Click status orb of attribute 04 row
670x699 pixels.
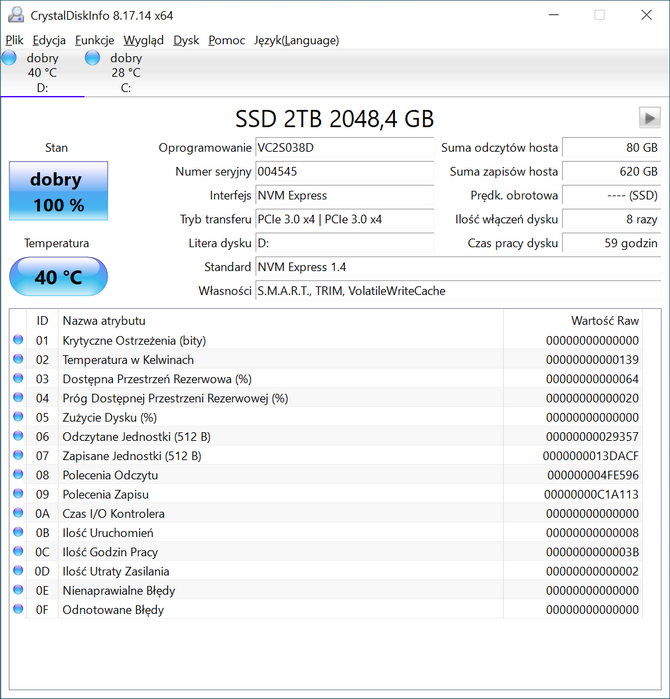18,397
